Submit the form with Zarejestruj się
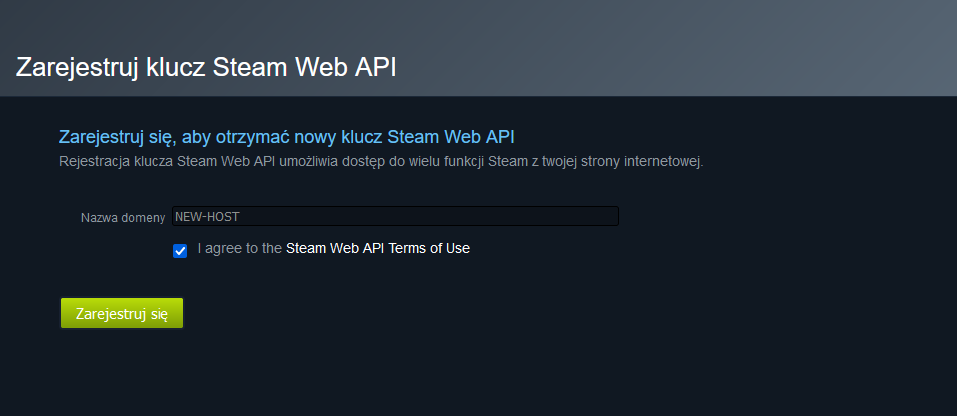 (x=121, y=313)
